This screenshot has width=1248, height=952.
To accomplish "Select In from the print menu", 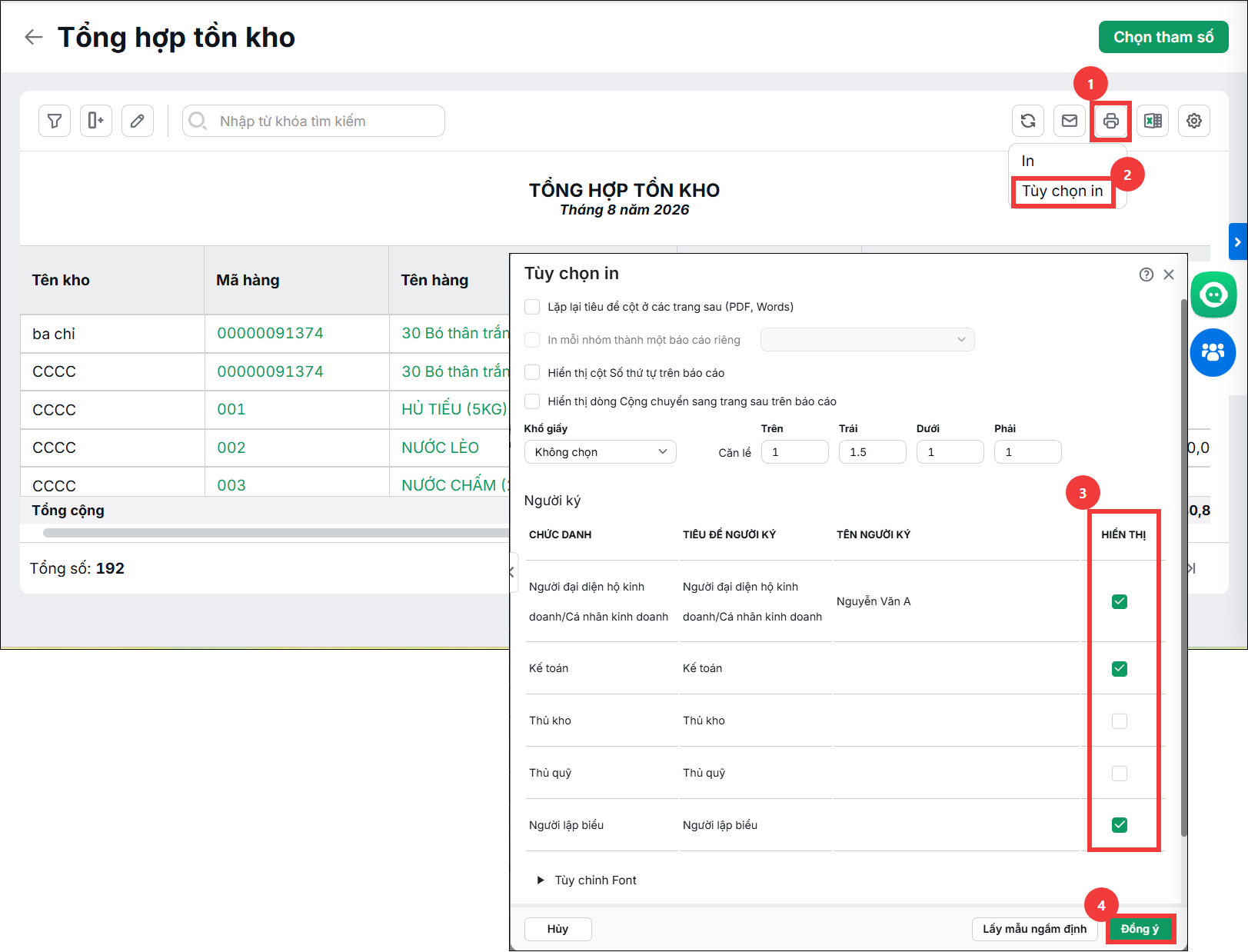I will click(1028, 161).
